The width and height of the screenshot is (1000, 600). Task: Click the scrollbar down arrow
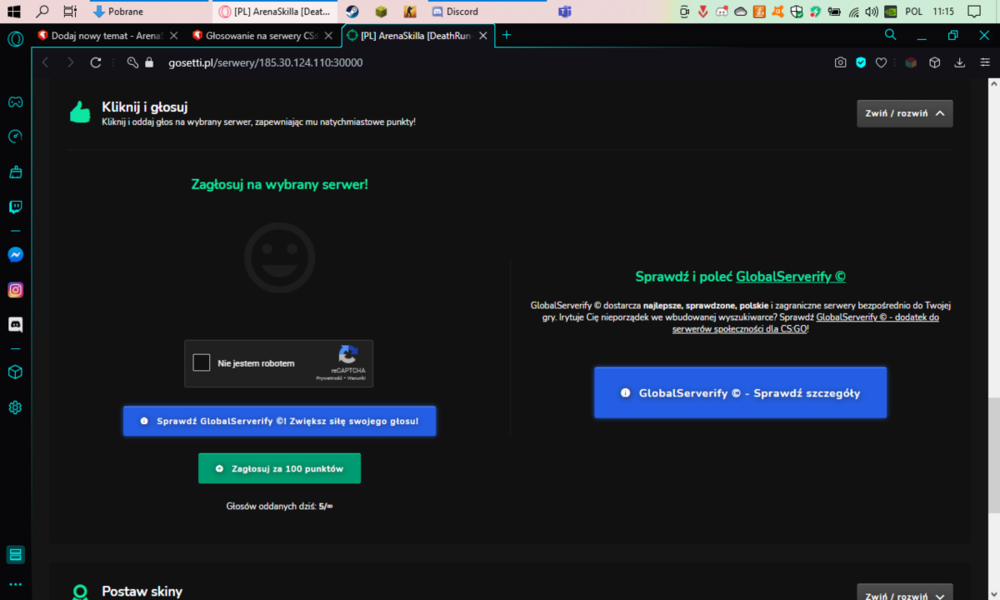tap(994, 594)
